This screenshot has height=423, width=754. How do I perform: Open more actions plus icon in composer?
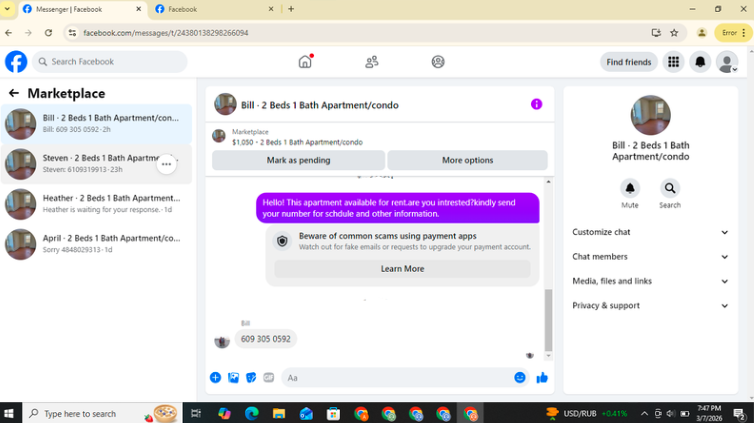coord(215,378)
